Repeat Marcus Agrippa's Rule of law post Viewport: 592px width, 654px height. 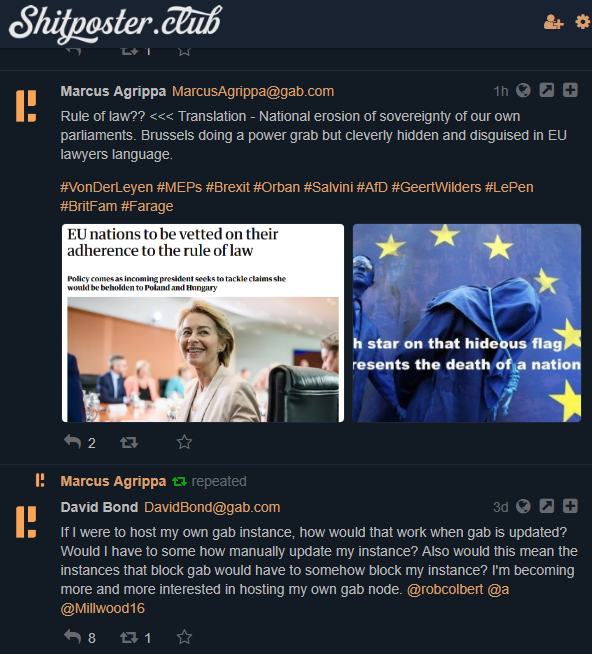click(129, 442)
